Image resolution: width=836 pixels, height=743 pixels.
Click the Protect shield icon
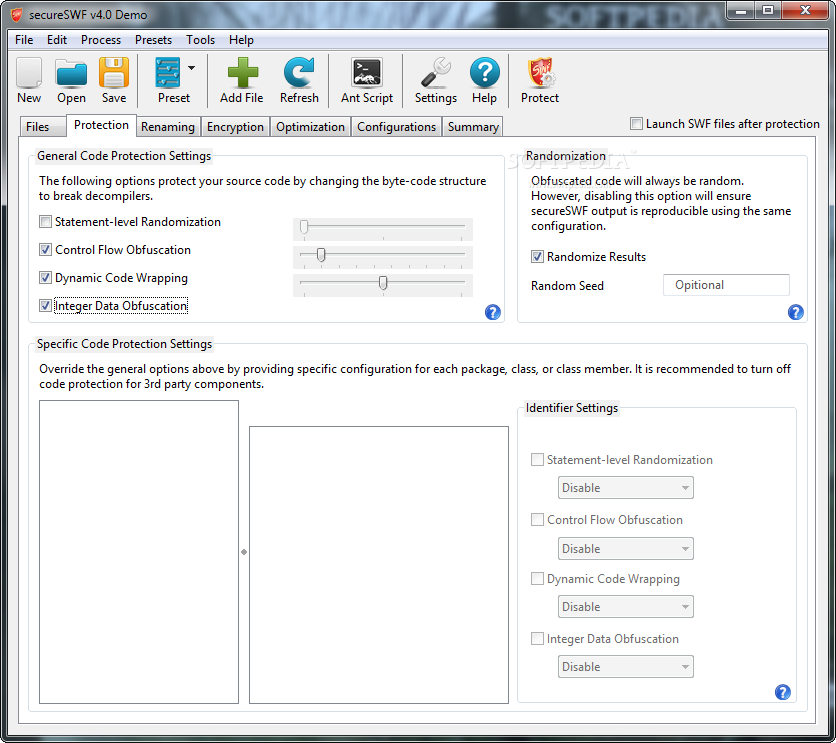[541, 73]
